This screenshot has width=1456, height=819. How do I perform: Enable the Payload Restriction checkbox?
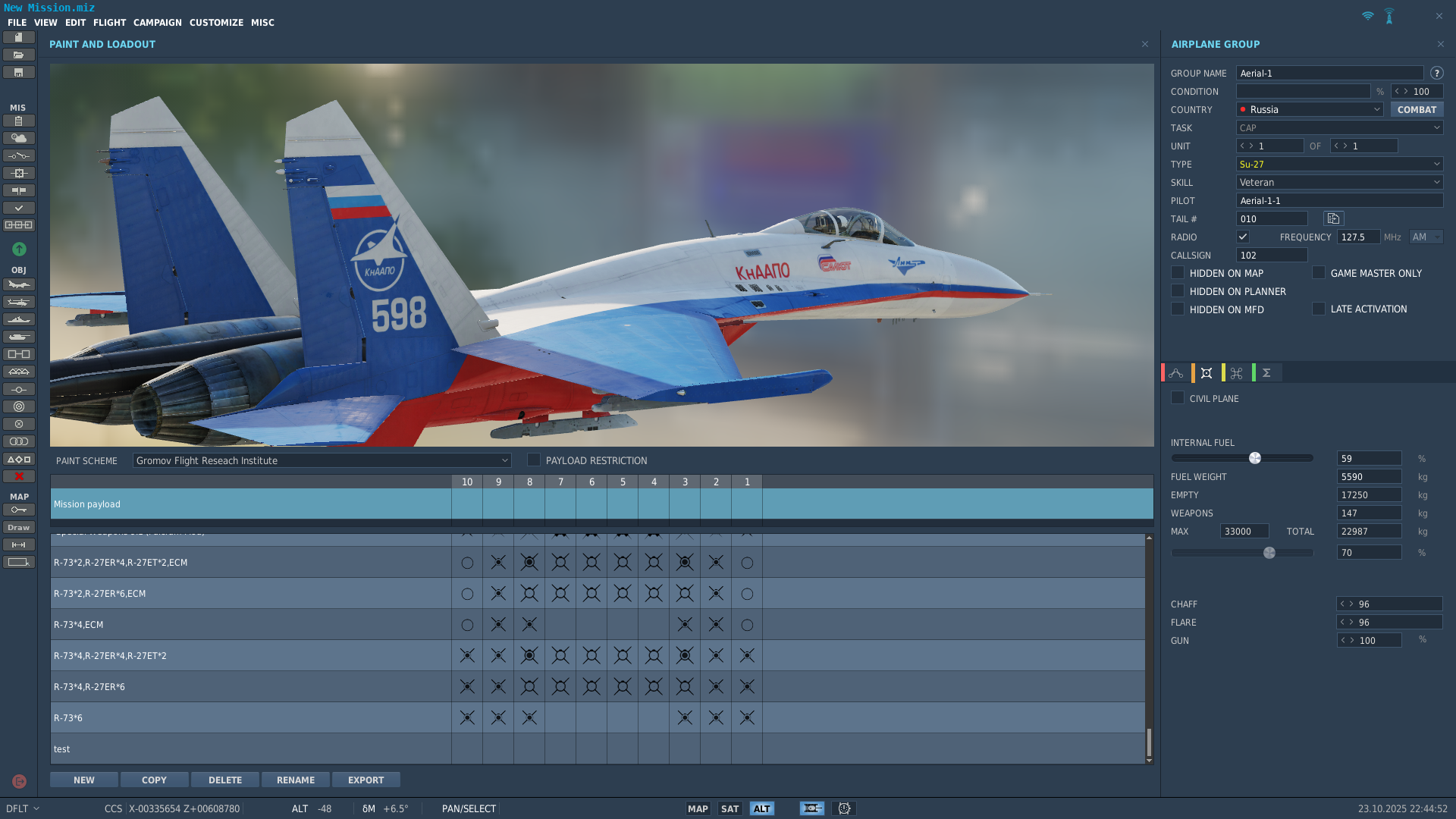[x=534, y=460]
